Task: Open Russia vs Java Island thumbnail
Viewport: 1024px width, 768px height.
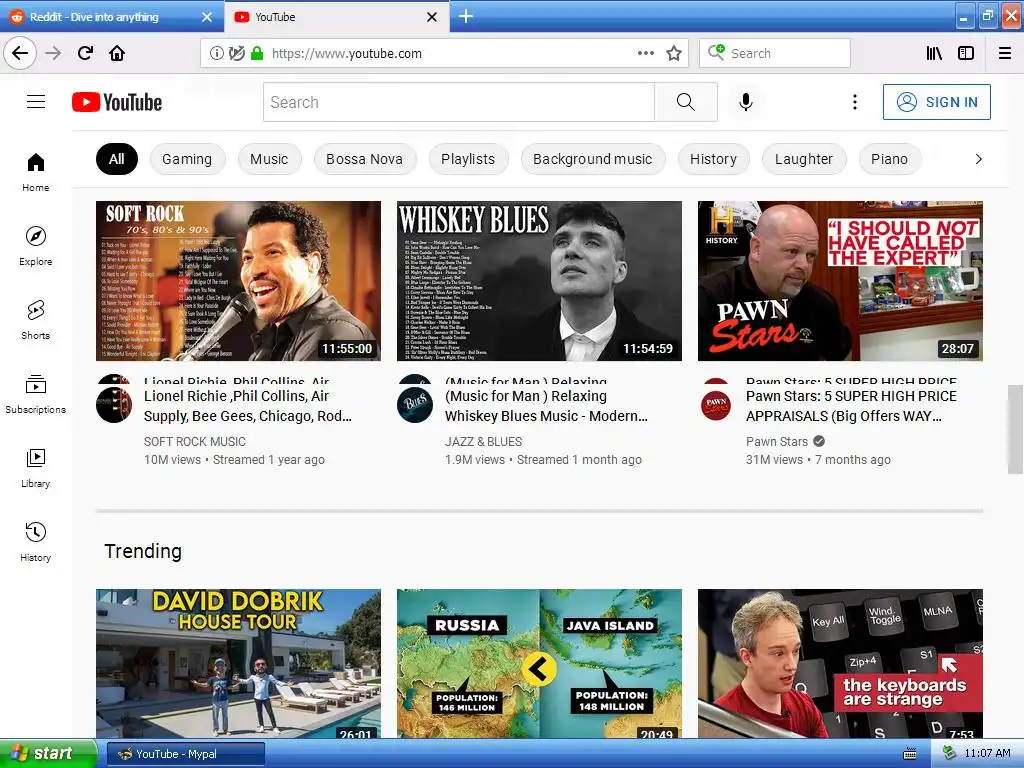Action: tap(539, 664)
